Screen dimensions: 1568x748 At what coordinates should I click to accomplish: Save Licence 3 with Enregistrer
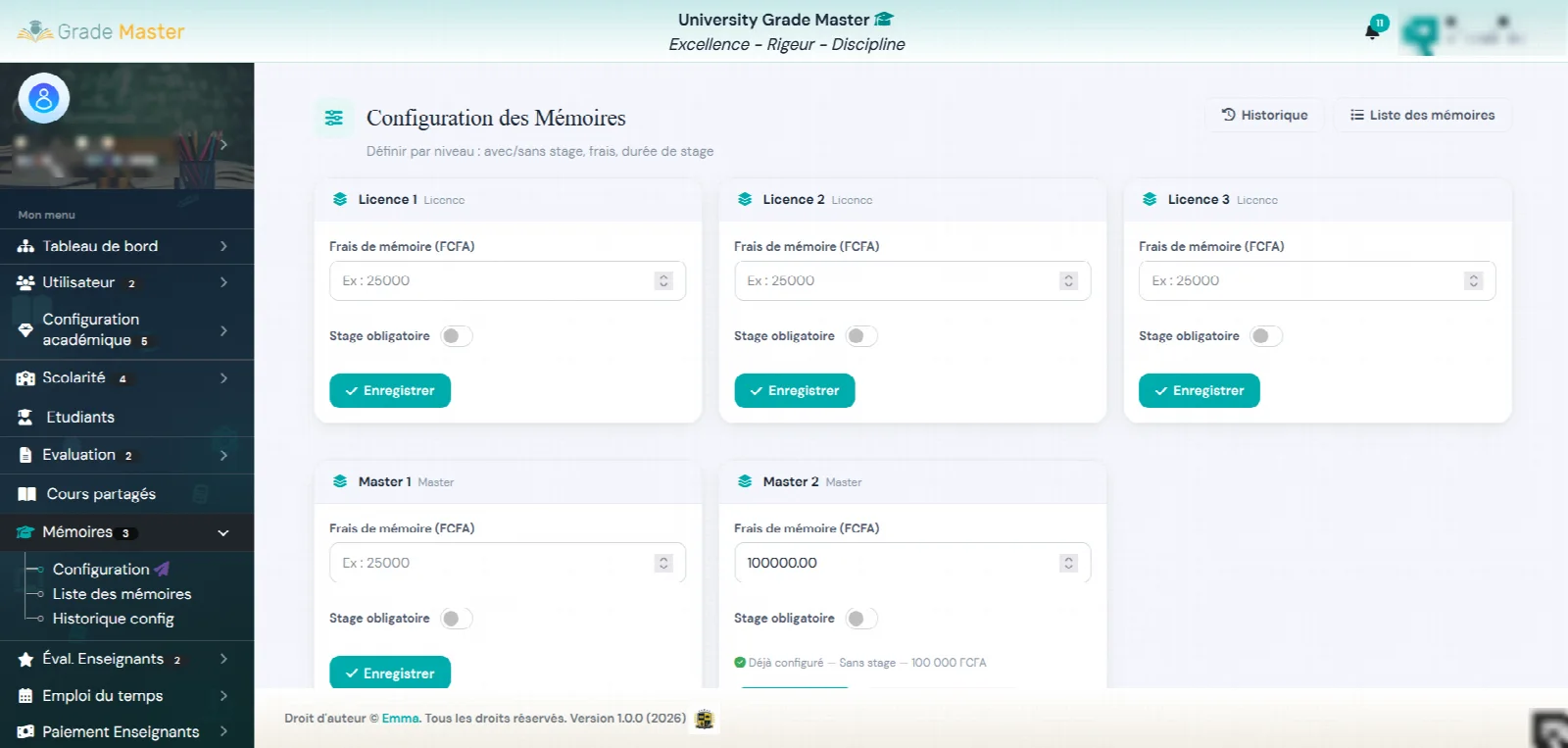click(1200, 390)
